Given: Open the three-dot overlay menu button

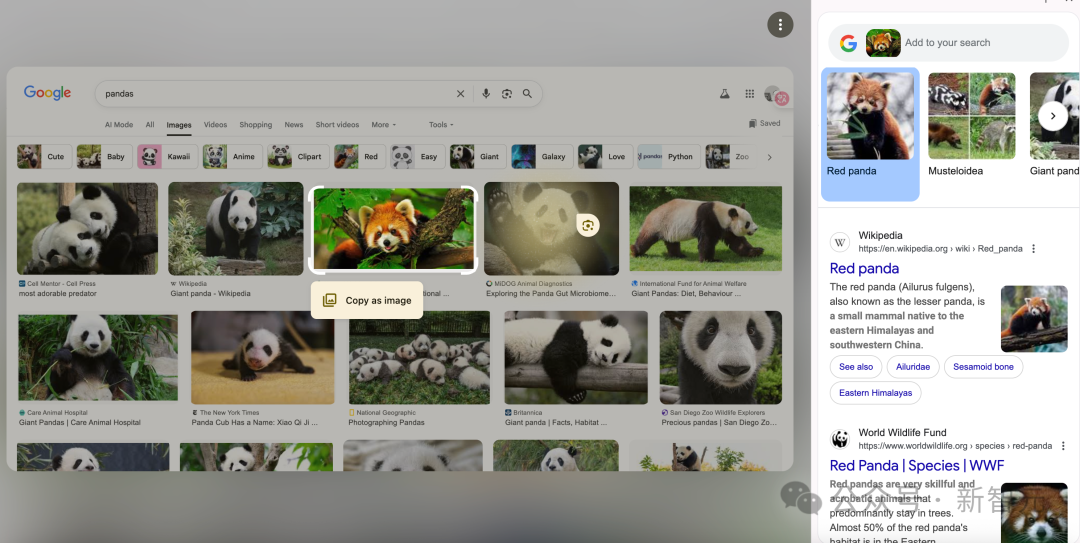Looking at the screenshot, I should (x=780, y=25).
